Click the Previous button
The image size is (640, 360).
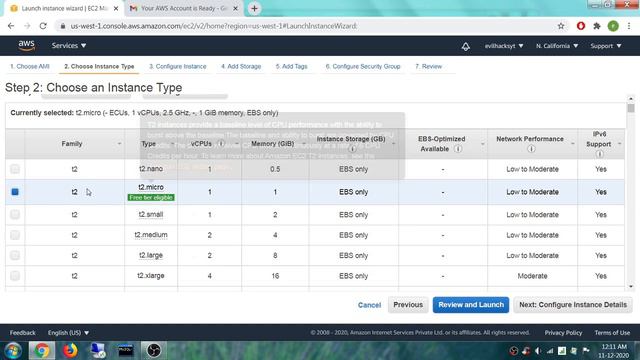(408, 305)
